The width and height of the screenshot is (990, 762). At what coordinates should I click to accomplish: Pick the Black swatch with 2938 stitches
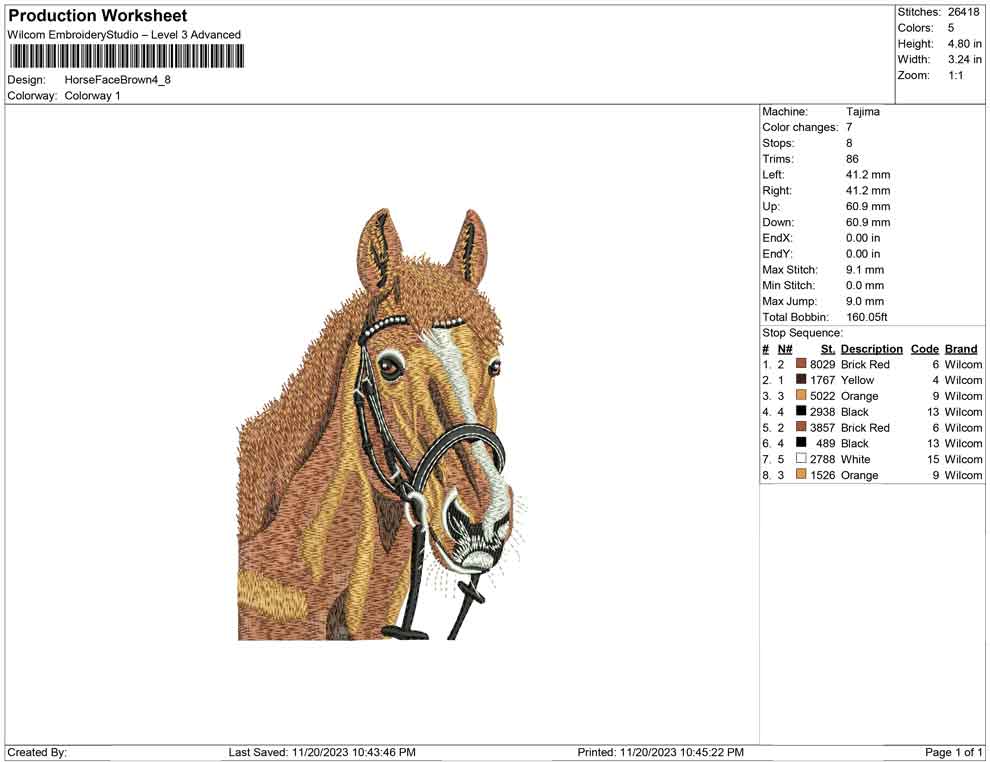coord(801,412)
